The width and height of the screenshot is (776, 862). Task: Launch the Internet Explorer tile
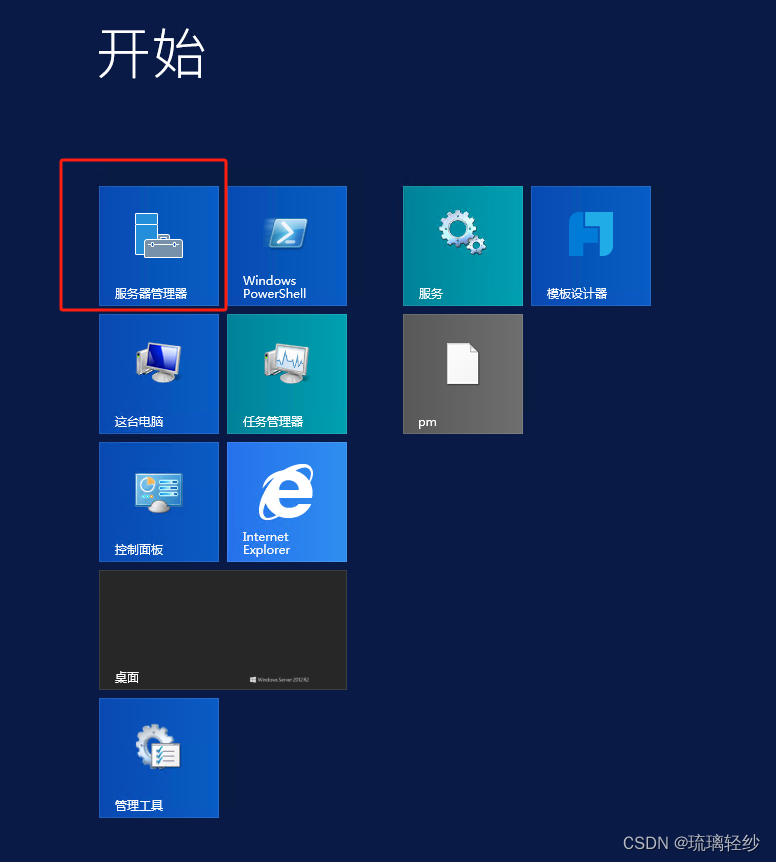(287, 502)
